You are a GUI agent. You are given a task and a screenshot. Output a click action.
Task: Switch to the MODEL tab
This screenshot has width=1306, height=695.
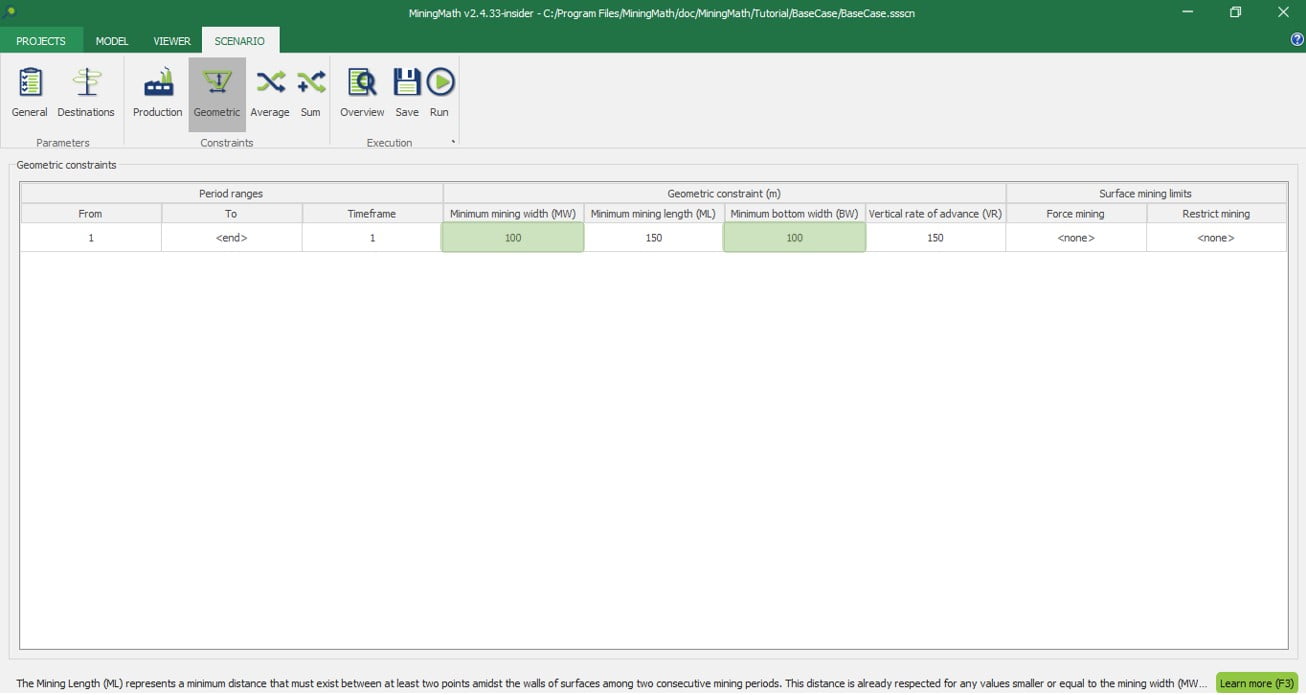112,41
